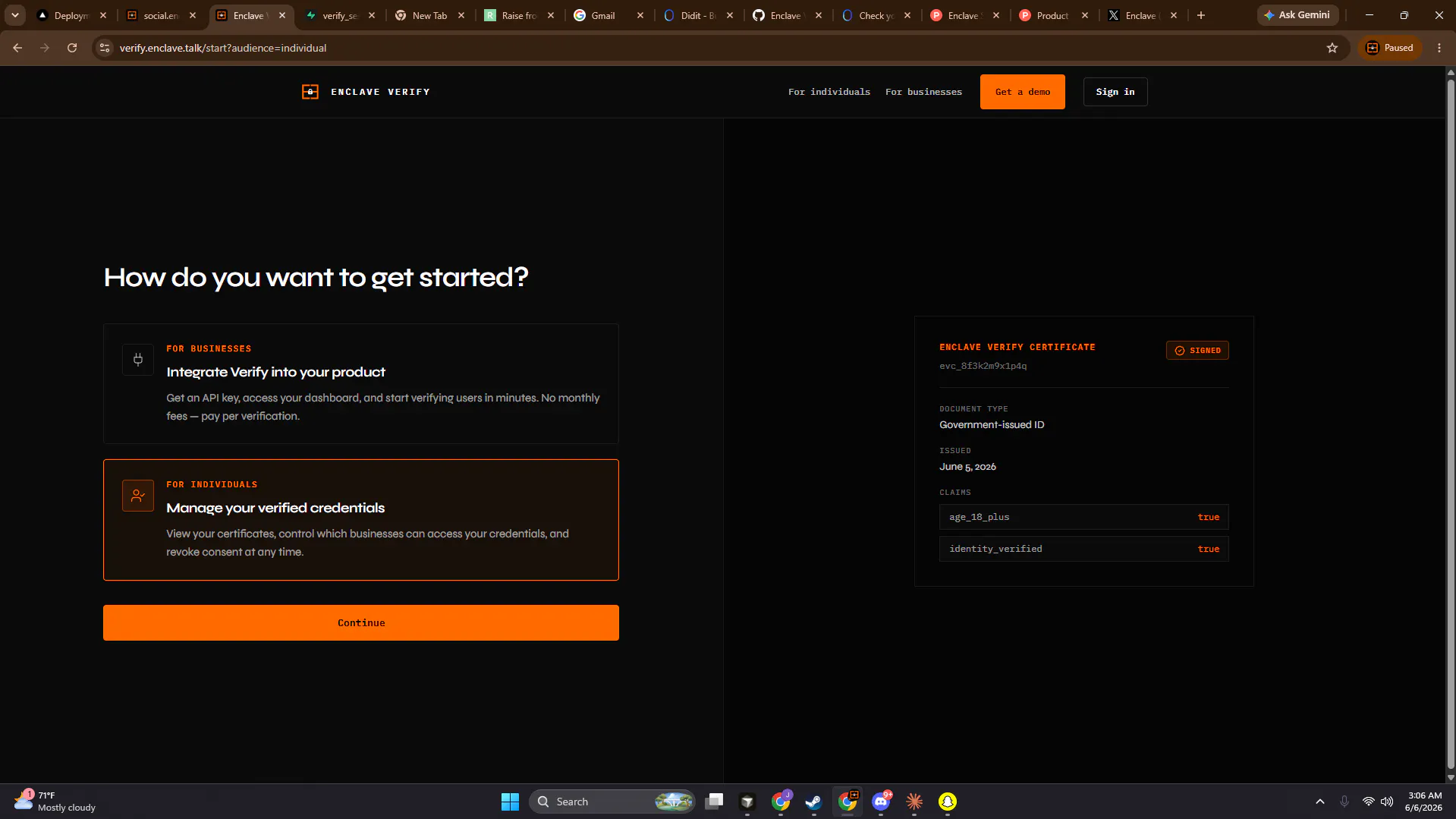Open a new tab with plus icon
1456x819 pixels.
(1201, 15)
